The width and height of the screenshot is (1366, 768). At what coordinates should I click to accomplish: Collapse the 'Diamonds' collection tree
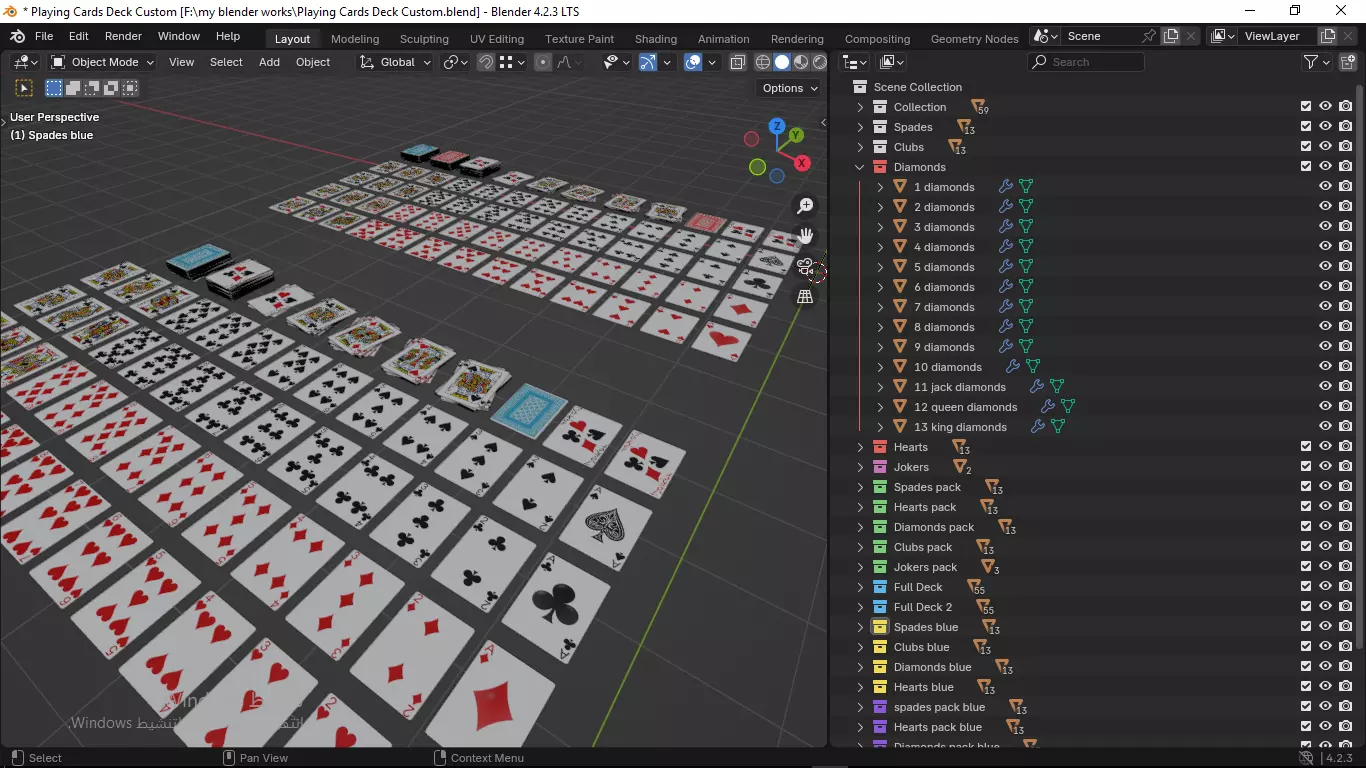click(860, 167)
